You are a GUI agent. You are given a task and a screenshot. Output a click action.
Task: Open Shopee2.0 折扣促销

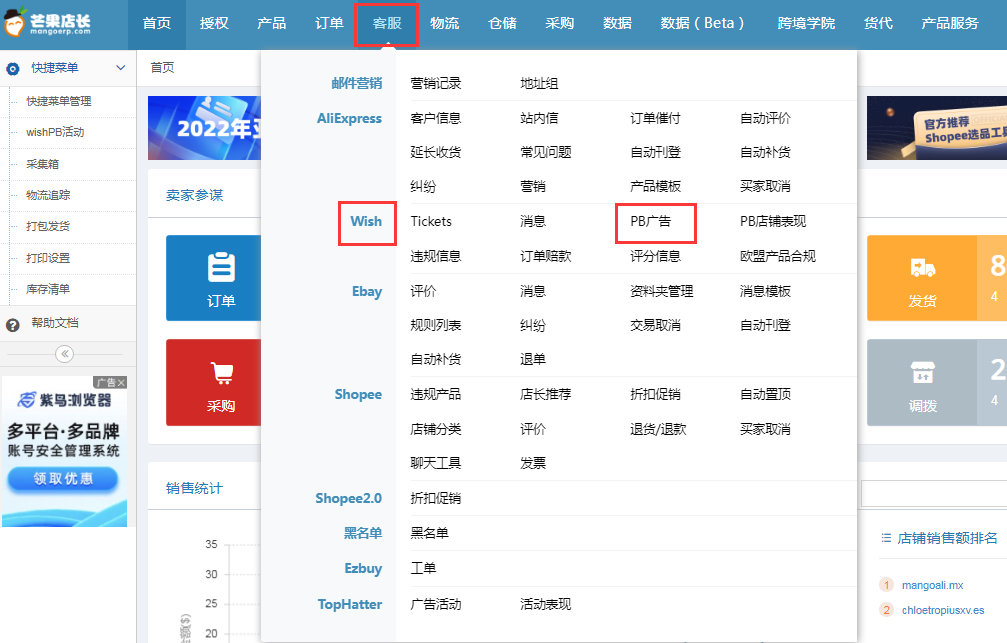435,498
